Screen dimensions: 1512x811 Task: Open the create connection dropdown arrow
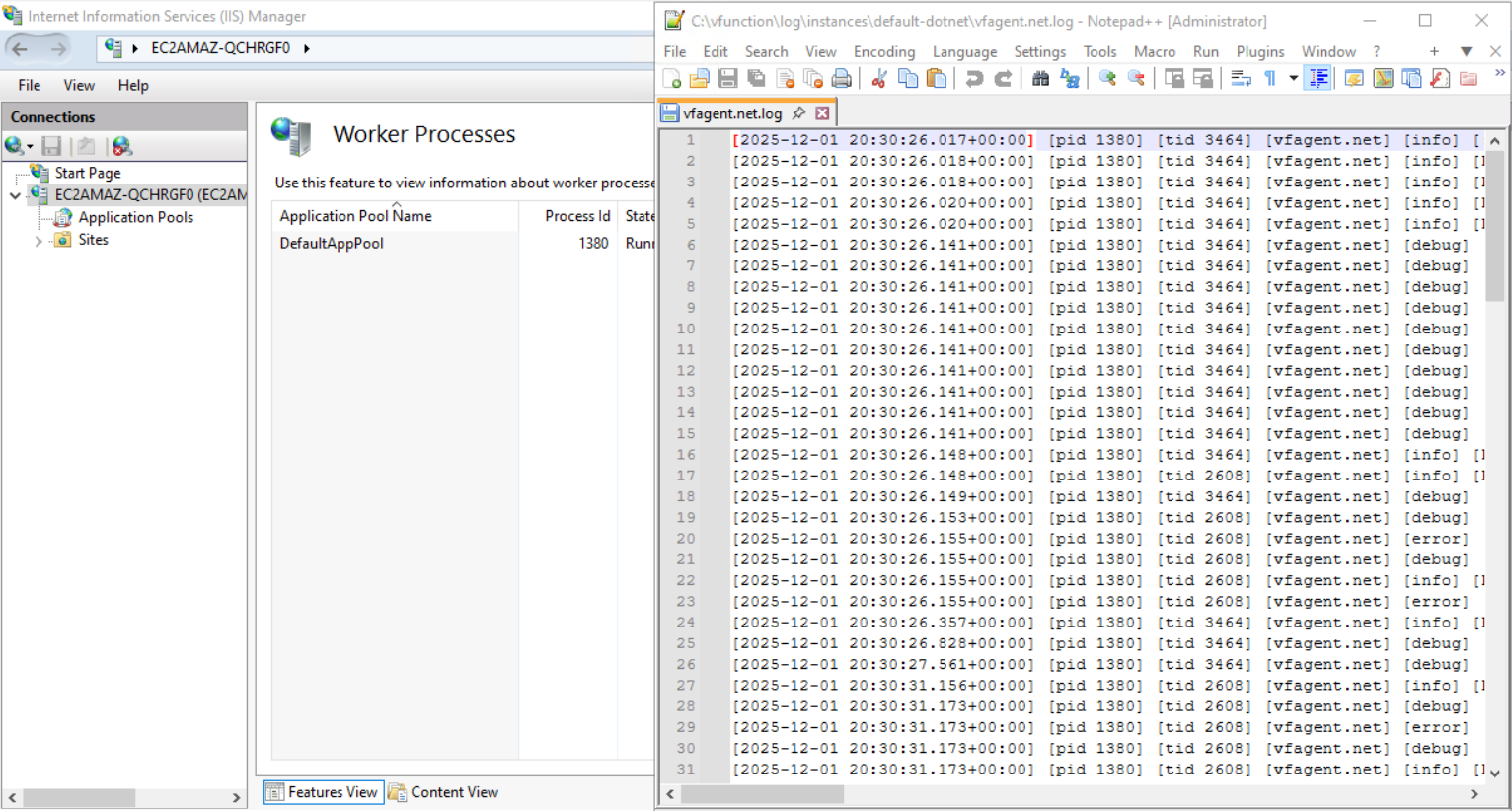tap(31, 147)
